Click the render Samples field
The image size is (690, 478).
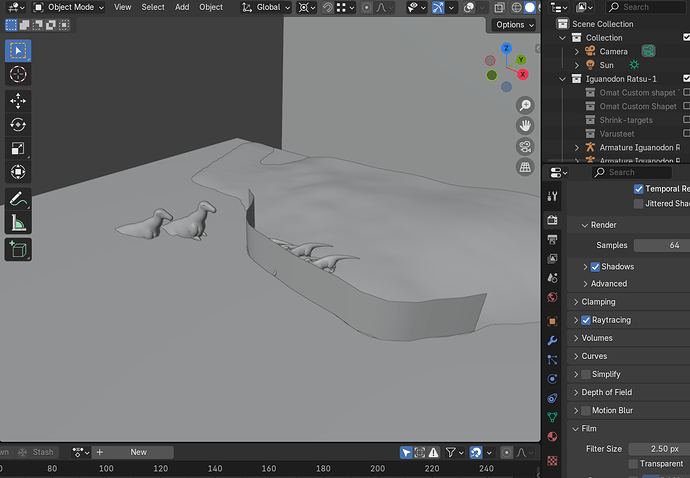(662, 245)
